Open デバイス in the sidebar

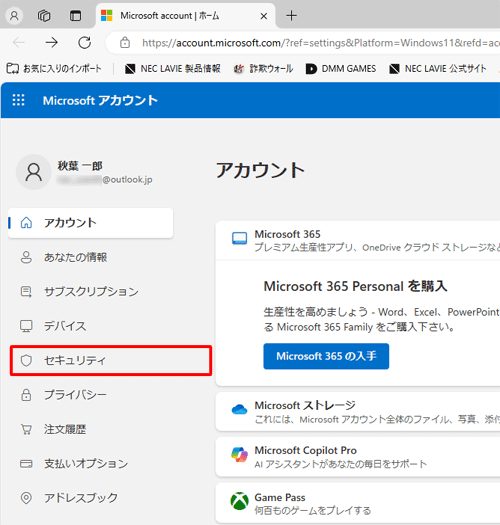click(90, 326)
